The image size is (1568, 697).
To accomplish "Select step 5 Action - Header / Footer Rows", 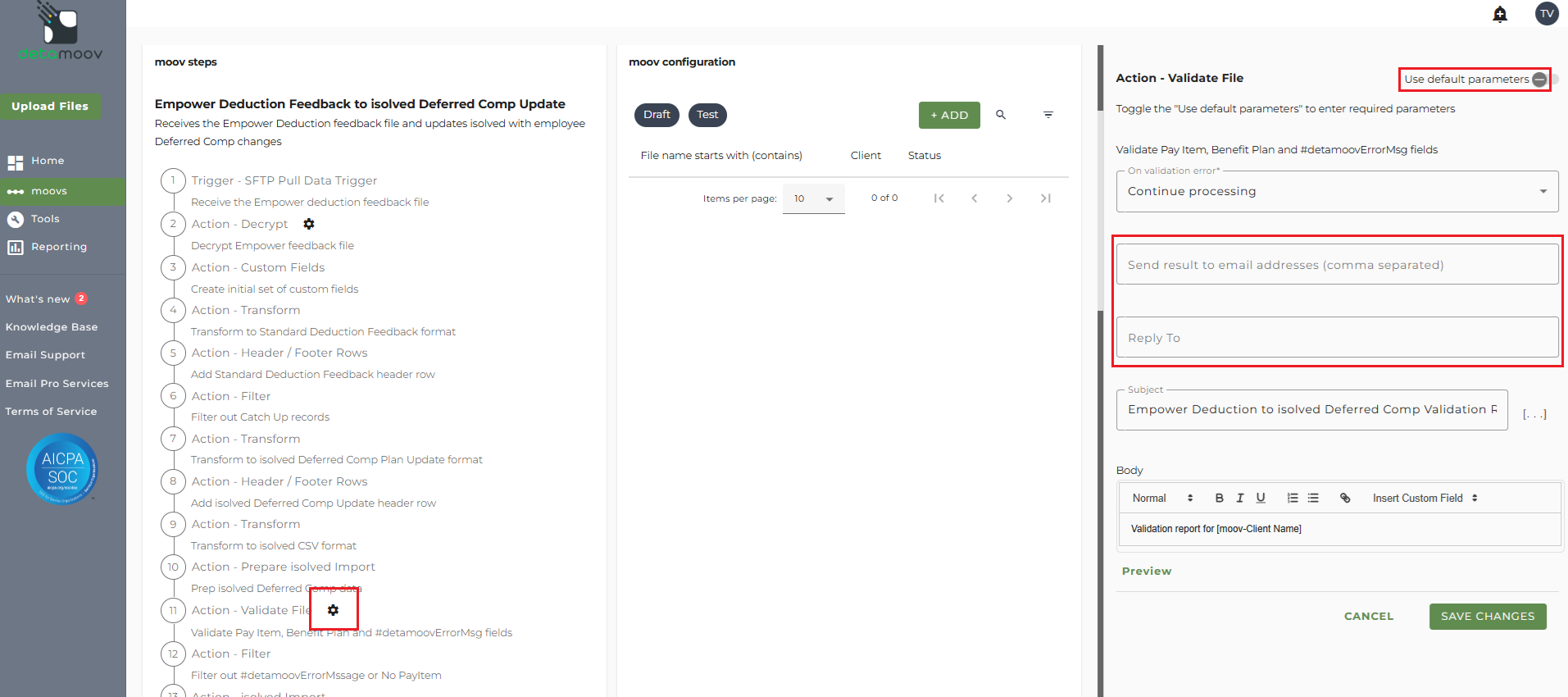I will [x=280, y=353].
